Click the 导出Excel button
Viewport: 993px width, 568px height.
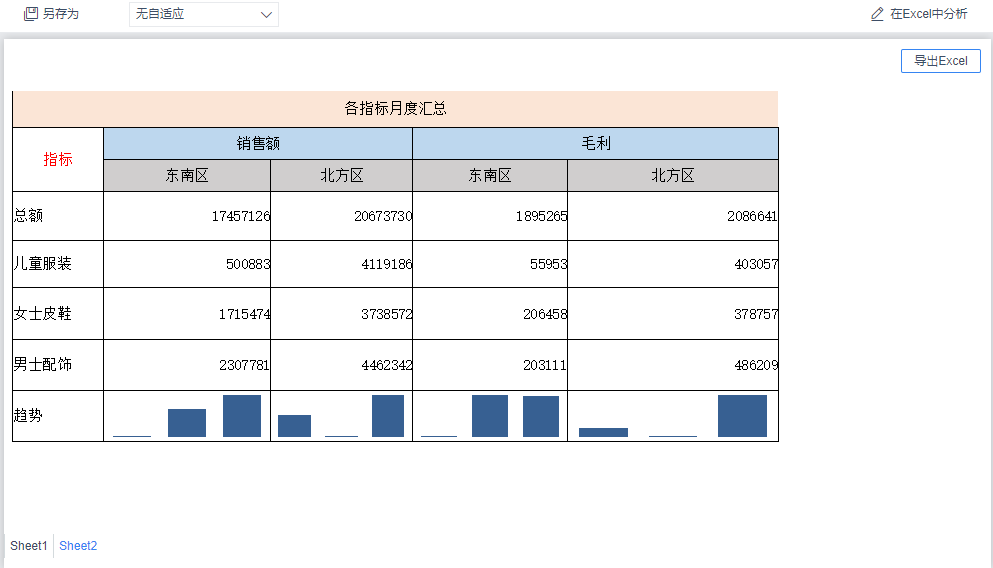[940, 61]
